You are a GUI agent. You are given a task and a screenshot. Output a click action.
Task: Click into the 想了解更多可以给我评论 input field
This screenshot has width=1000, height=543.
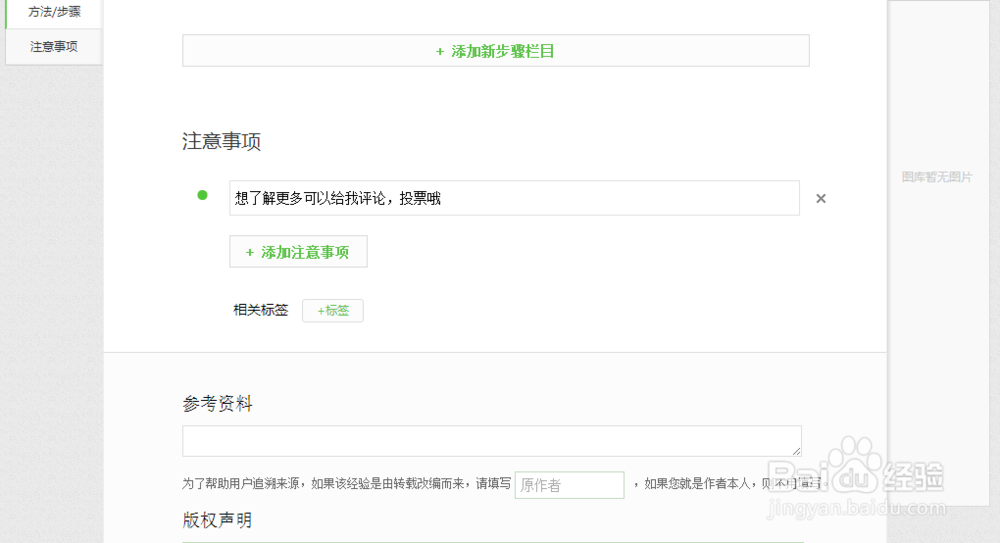coord(514,198)
